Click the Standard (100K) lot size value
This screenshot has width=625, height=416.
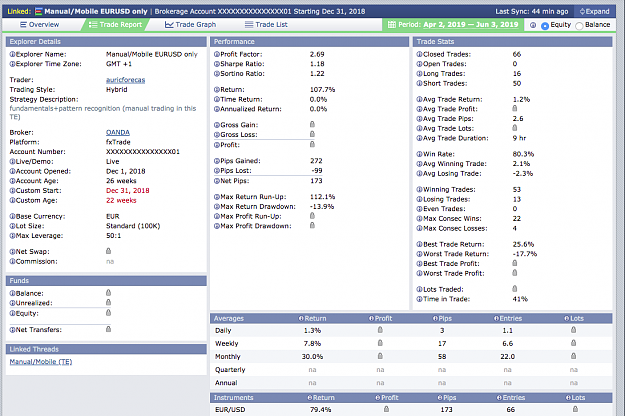[133, 226]
